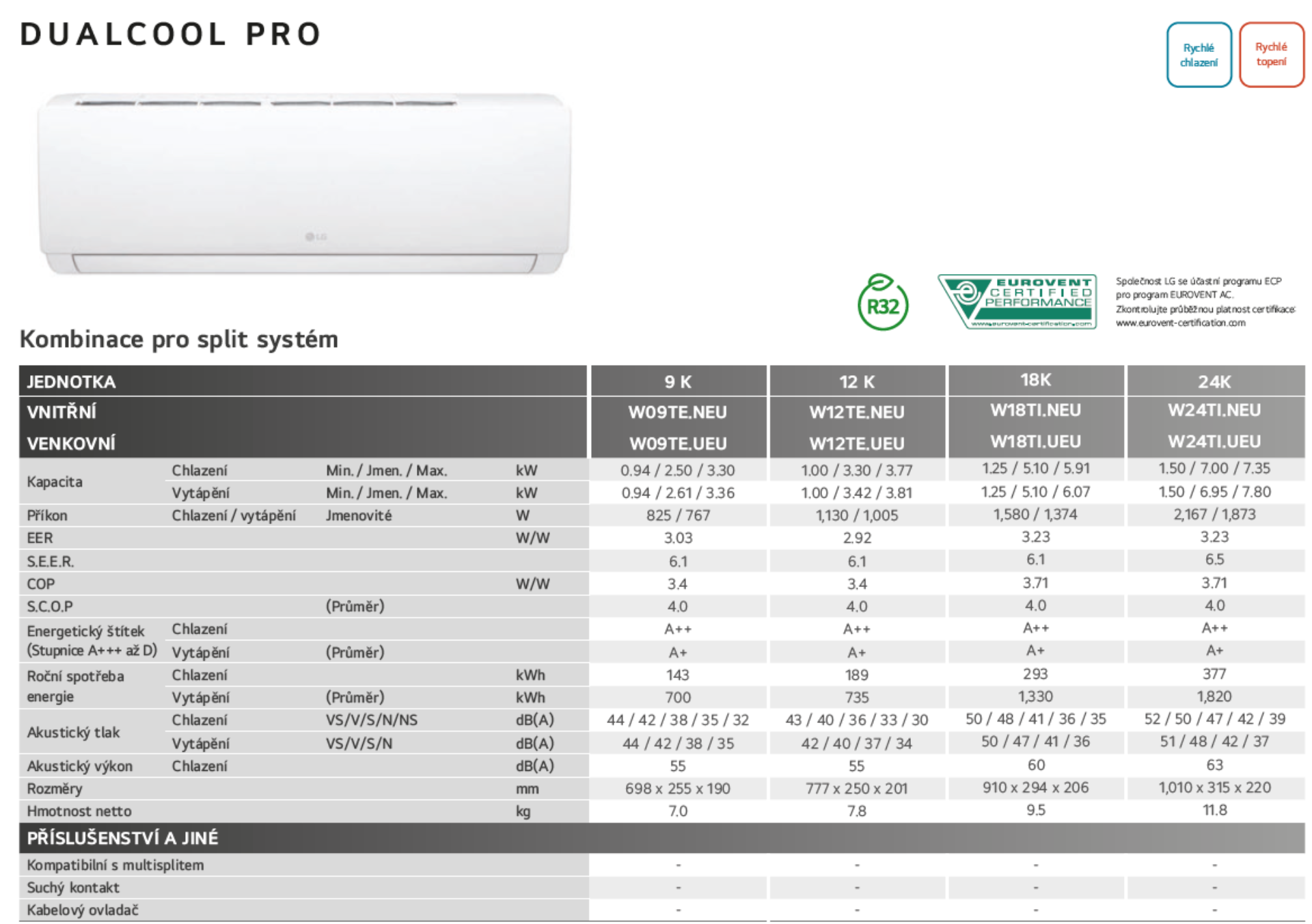Click the cooling capacity 1.25 / 5.10 / 5.91
Image resolution: width=1312 pixels, height=924 pixels.
tap(1036, 468)
